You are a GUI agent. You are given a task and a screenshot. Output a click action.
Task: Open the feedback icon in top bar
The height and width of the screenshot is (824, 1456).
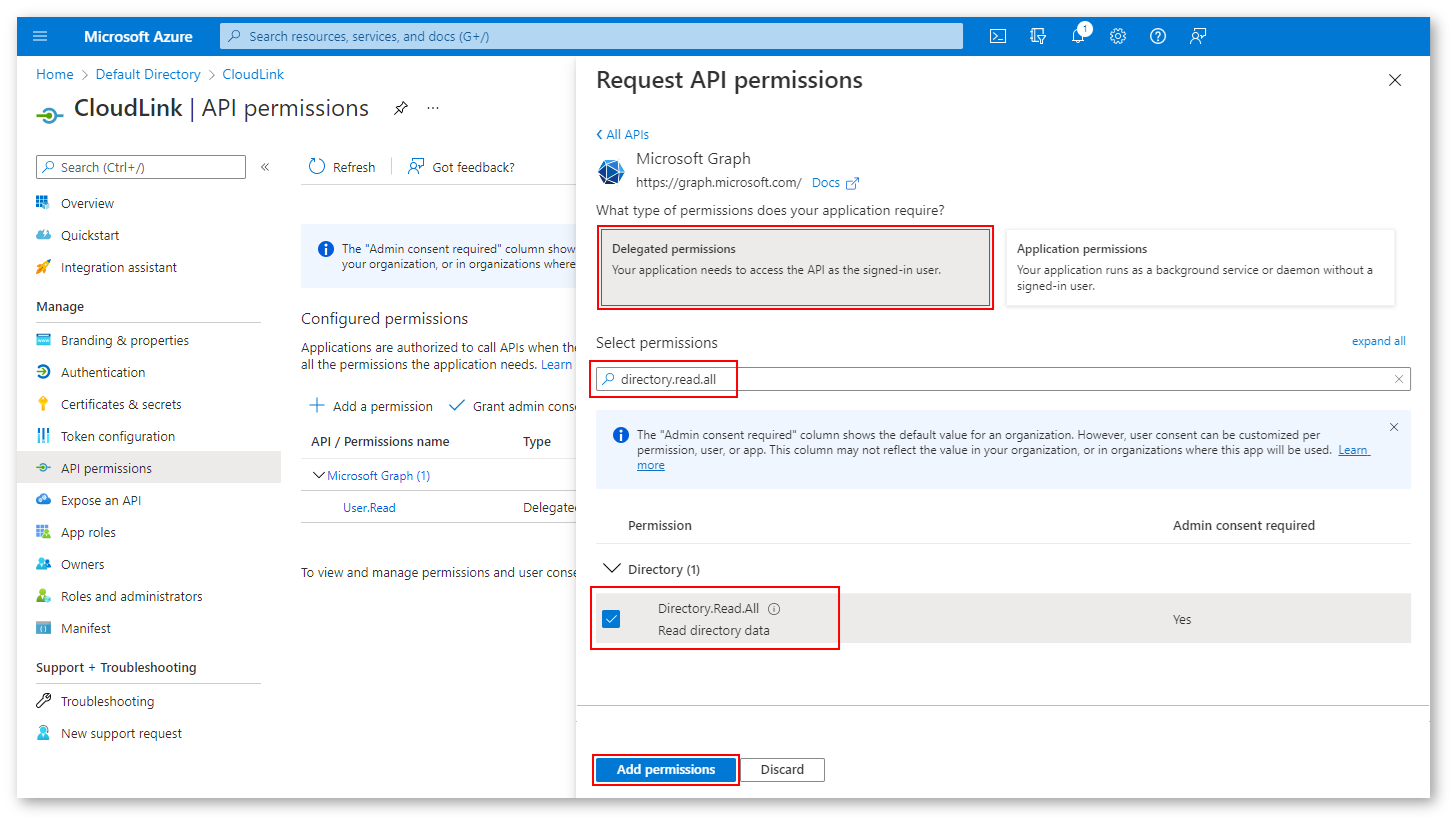click(x=1198, y=36)
